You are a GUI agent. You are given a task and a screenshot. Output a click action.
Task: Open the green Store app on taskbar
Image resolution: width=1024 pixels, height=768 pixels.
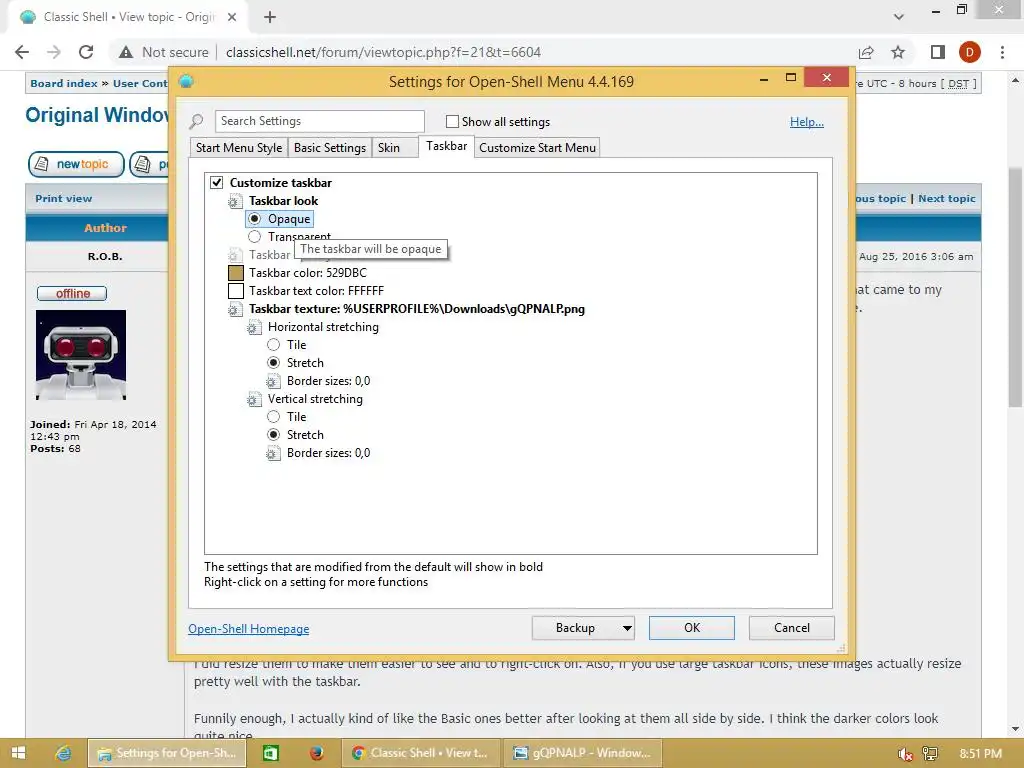(270, 753)
